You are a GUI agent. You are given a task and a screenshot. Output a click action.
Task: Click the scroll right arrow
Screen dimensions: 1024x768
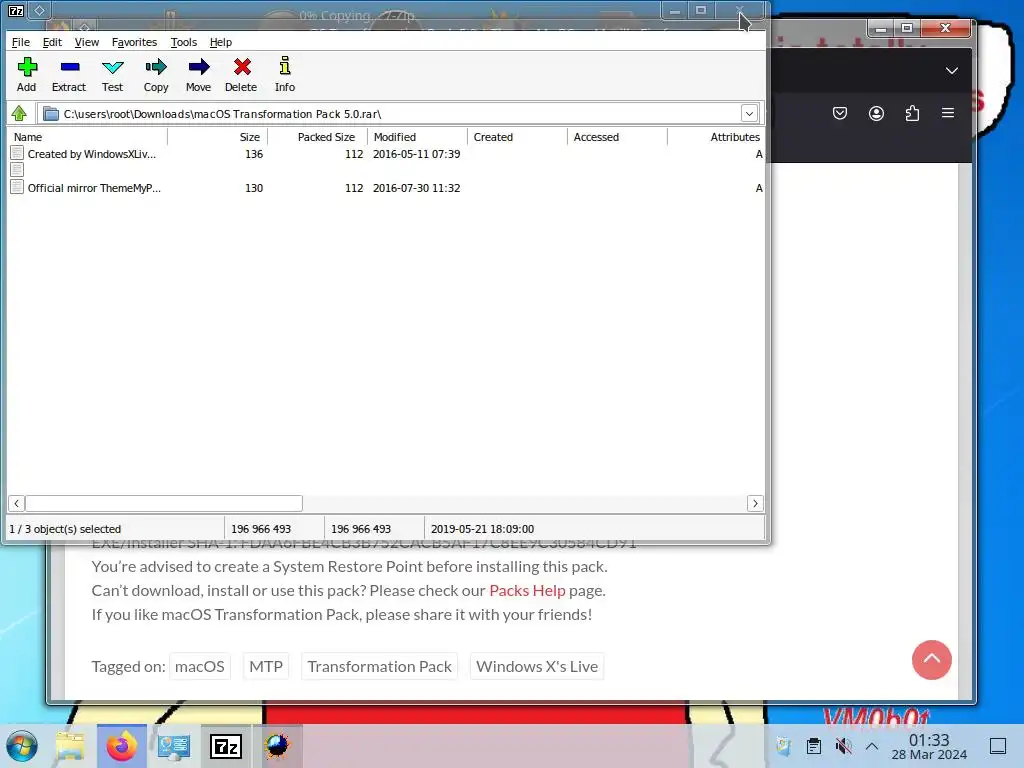pyautogui.click(x=755, y=503)
